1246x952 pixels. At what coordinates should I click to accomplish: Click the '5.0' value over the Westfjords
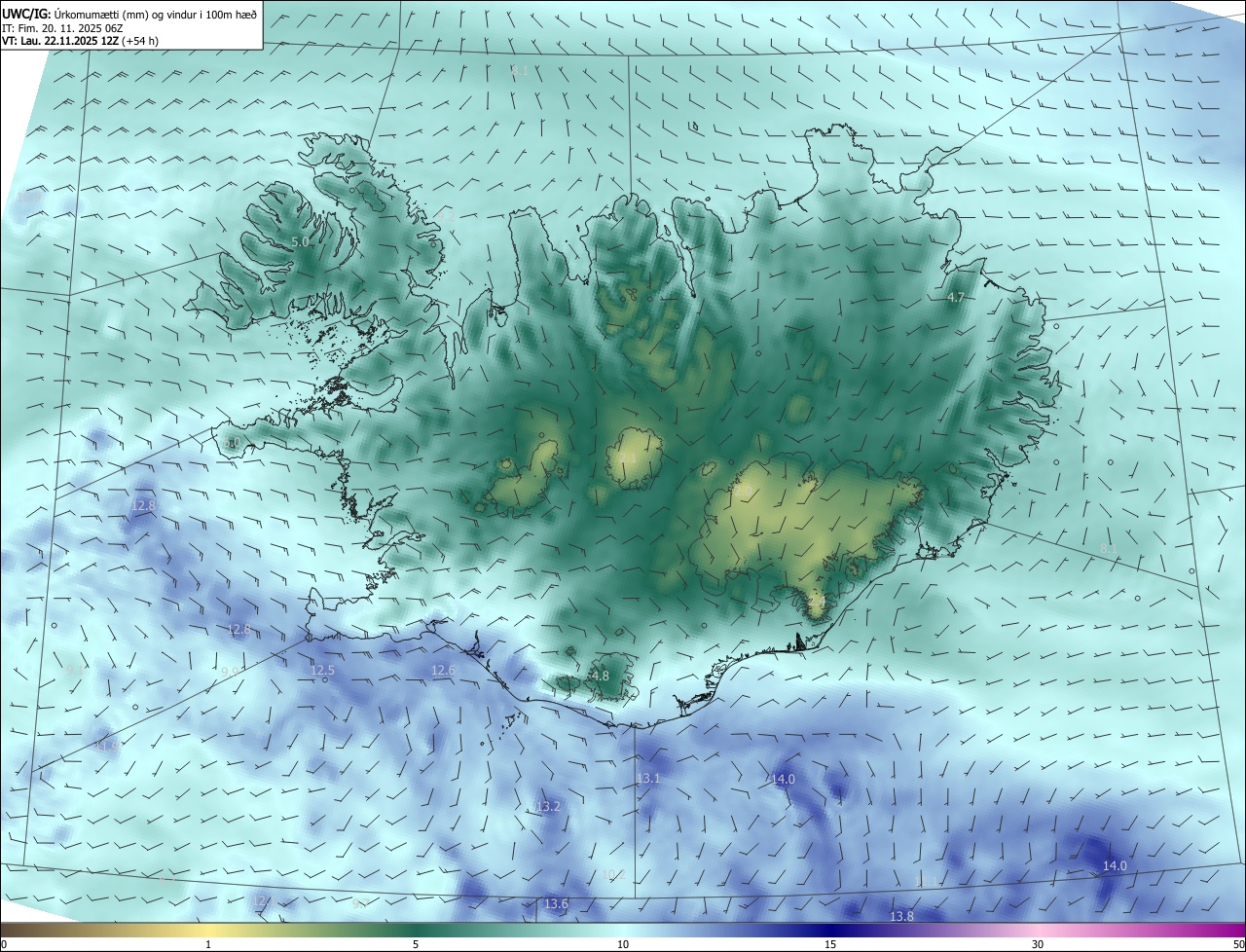[300, 241]
